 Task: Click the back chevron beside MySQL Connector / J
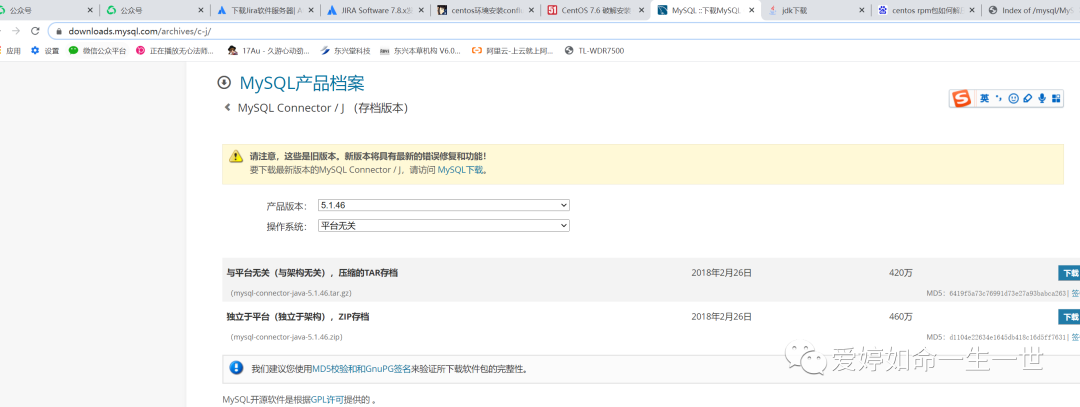click(x=227, y=108)
